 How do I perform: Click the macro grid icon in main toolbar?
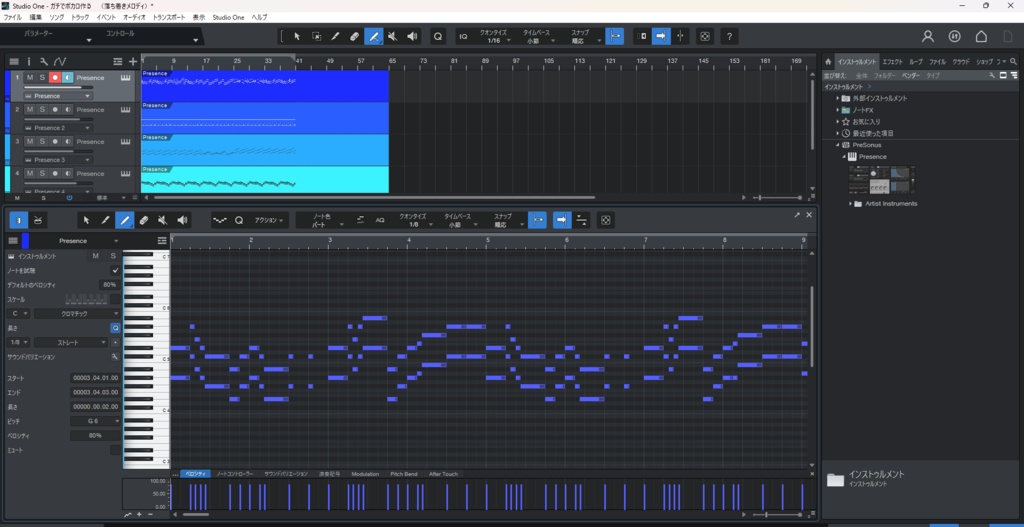coord(705,37)
